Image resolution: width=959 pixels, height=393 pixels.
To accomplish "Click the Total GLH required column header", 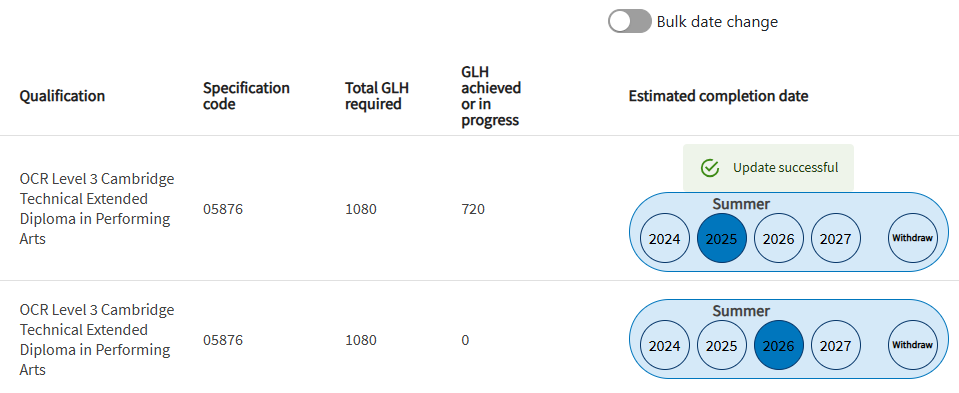I will tap(377, 96).
